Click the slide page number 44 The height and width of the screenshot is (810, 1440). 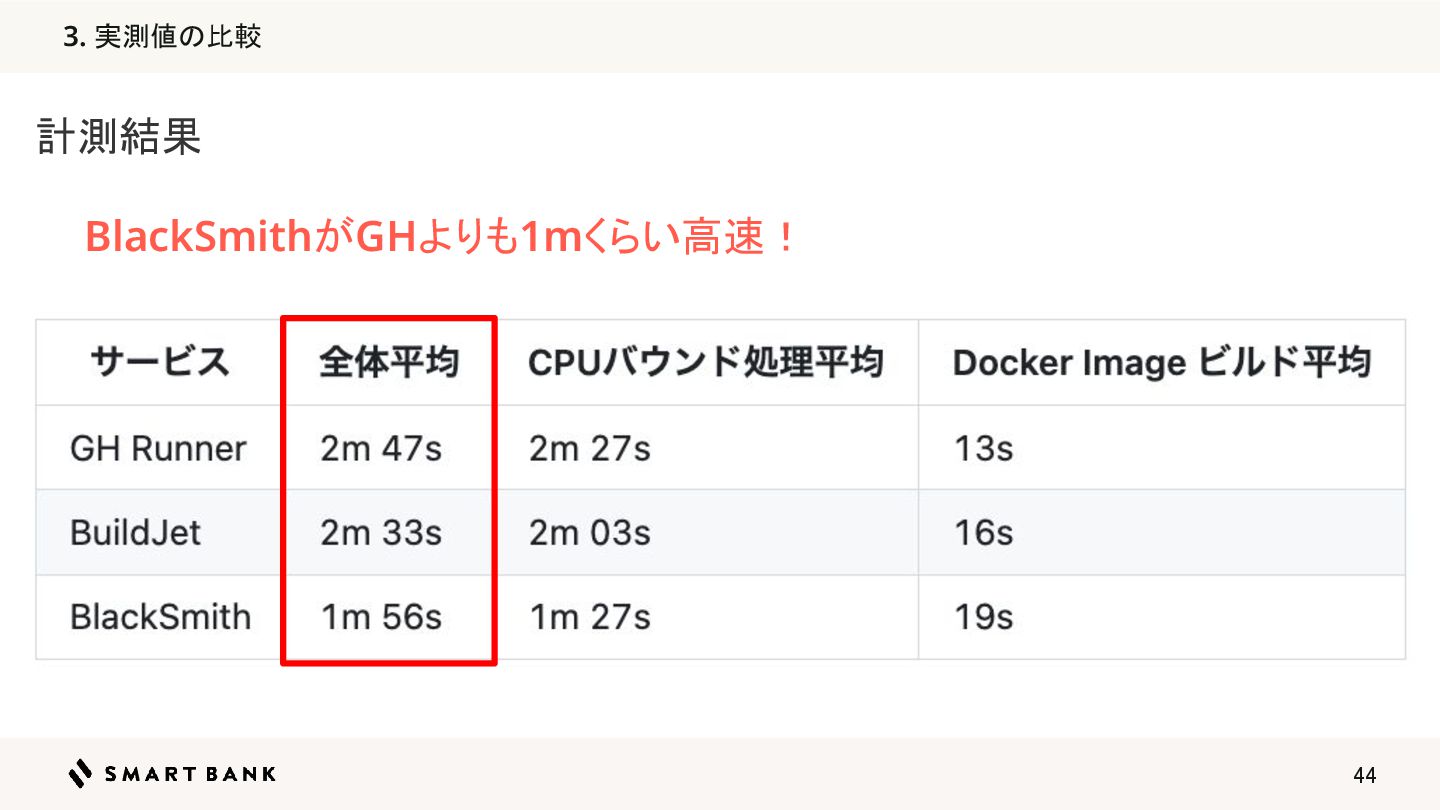tap(1364, 775)
